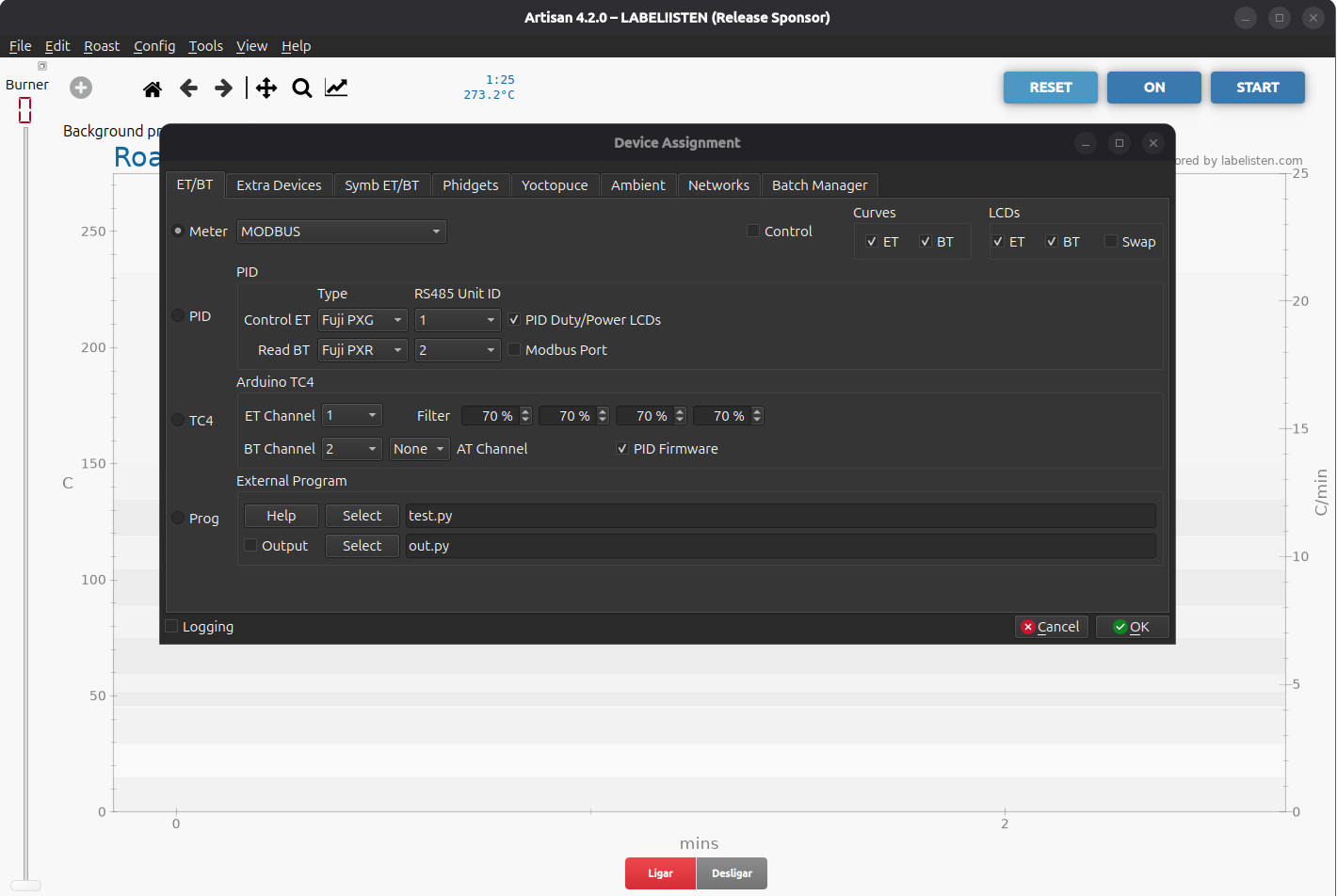
Task: Uncheck PID Duty/Power LCDs
Action: pyautogui.click(x=514, y=320)
